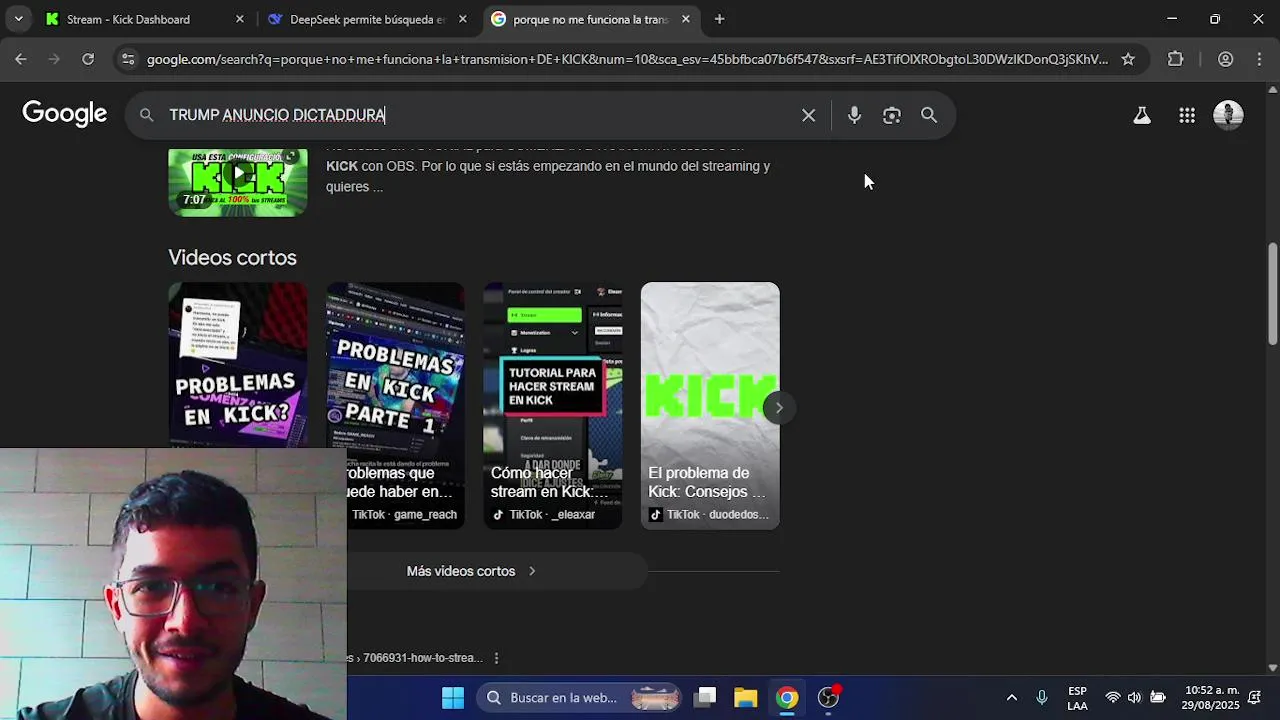1280x720 pixels.
Task: Click battery status tray icon
Action: [x=1157, y=697]
